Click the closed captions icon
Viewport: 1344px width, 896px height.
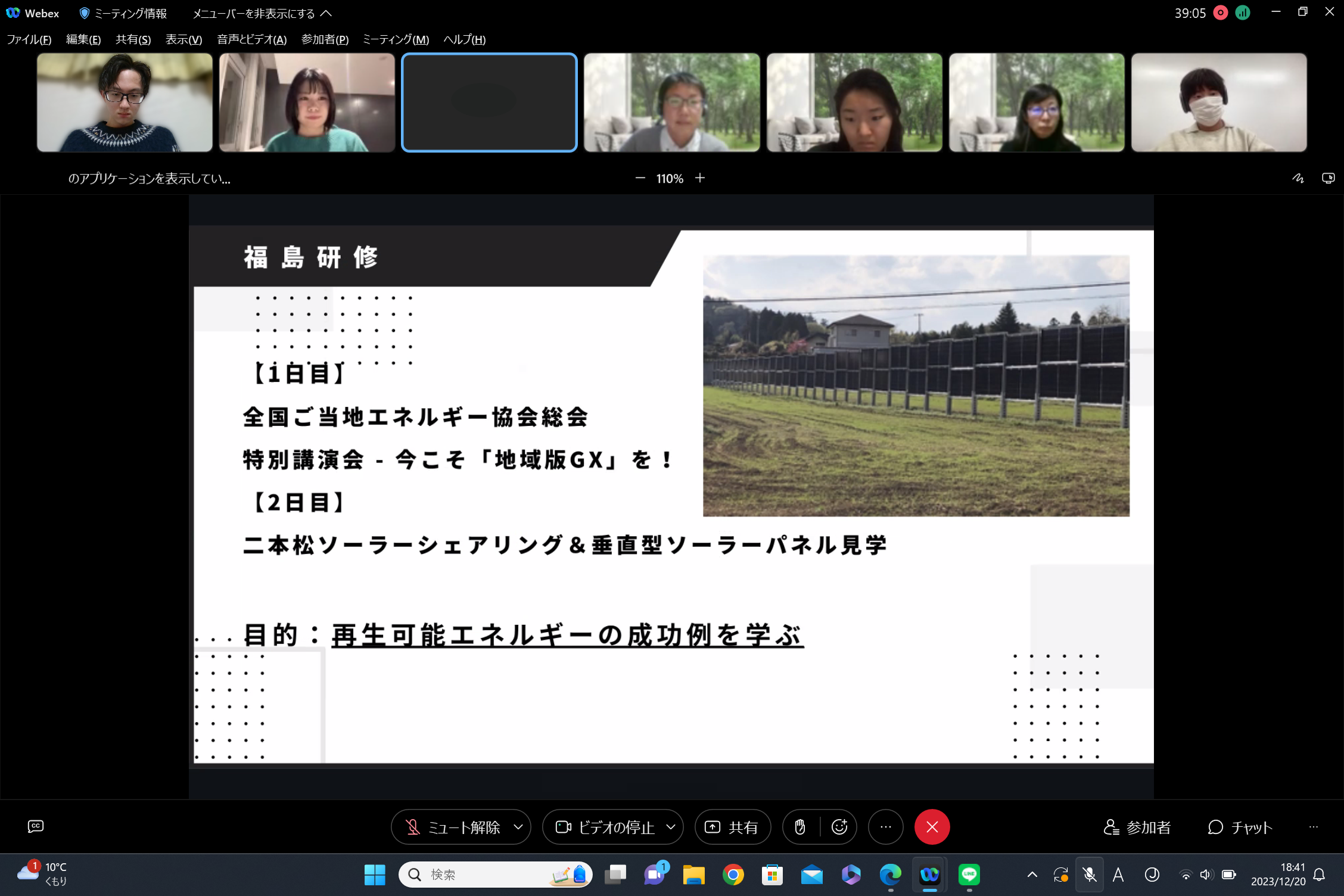[x=36, y=826]
